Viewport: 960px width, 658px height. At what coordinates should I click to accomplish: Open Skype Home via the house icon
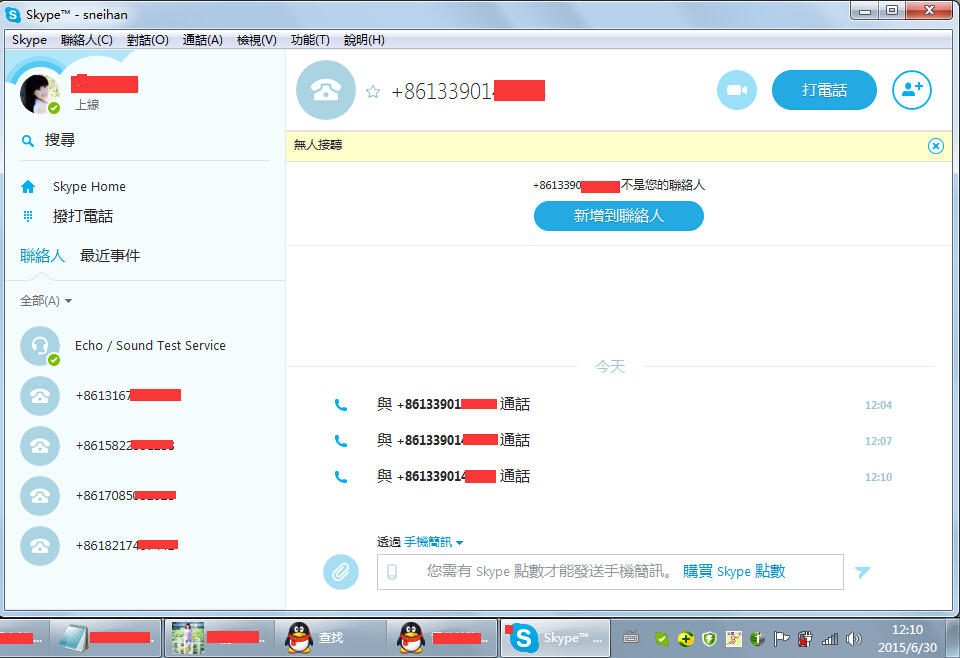(x=28, y=187)
